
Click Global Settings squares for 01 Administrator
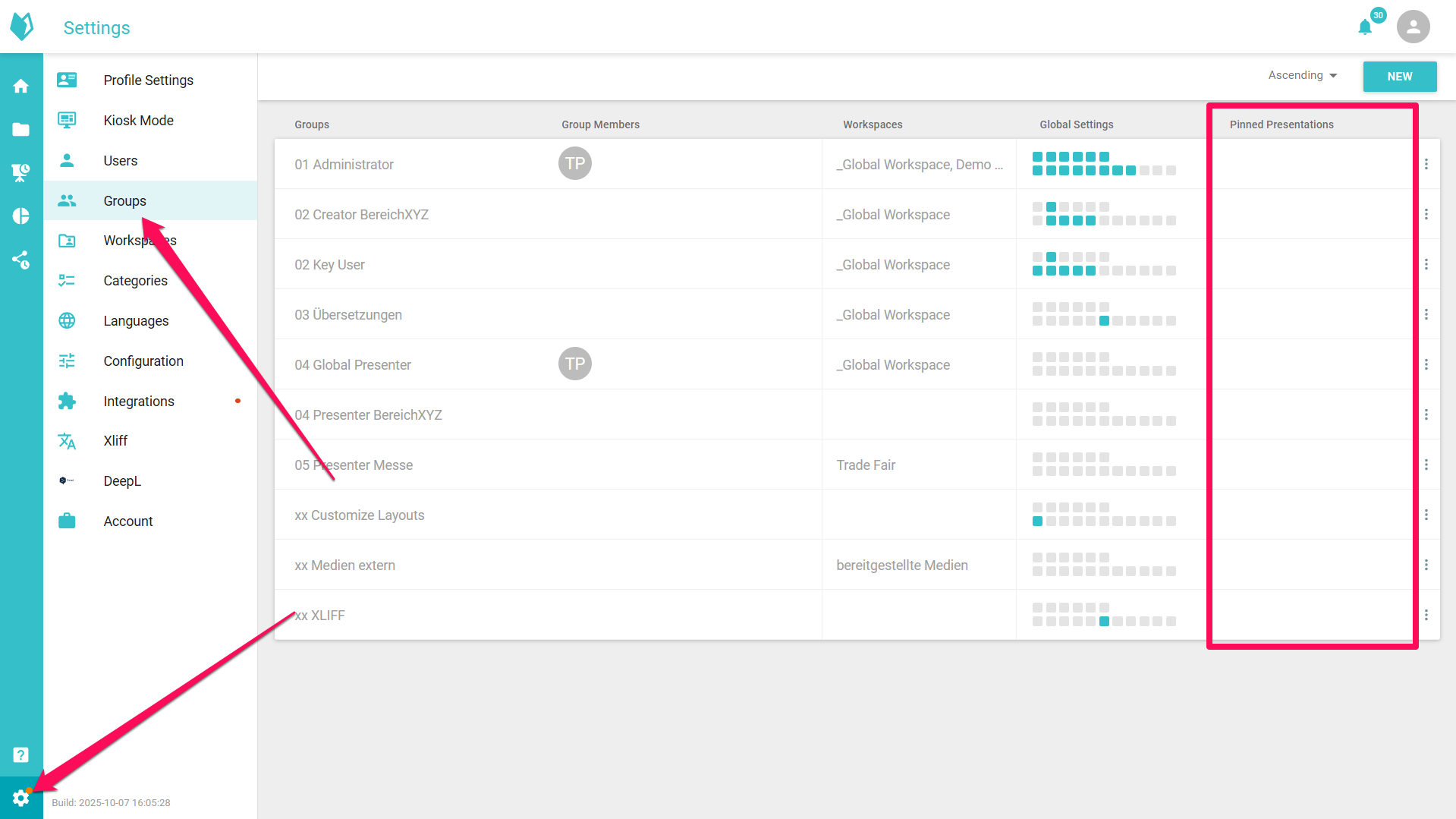click(1104, 164)
